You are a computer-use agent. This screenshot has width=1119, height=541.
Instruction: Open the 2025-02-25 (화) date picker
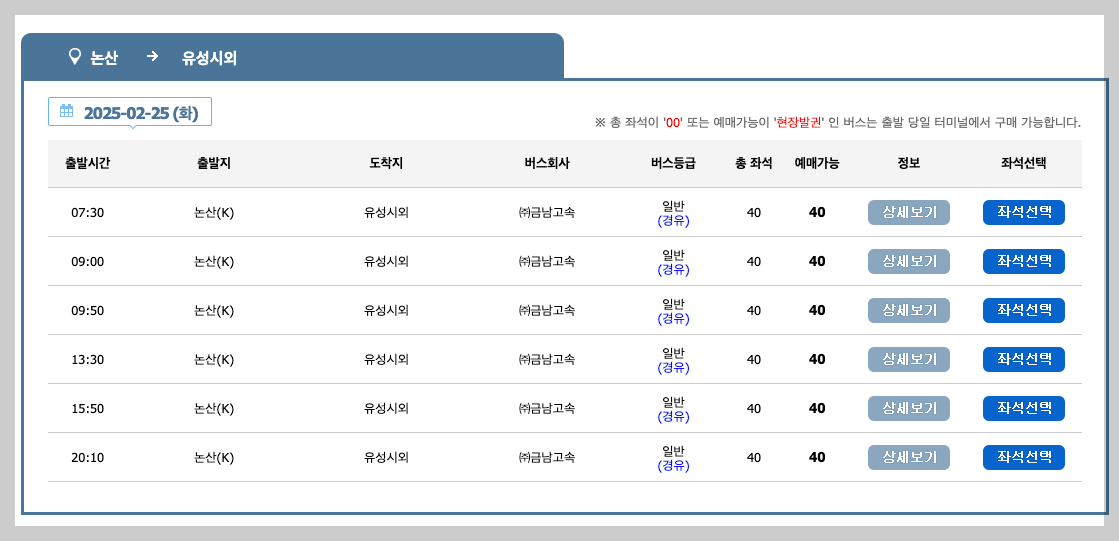pyautogui.click(x=130, y=112)
